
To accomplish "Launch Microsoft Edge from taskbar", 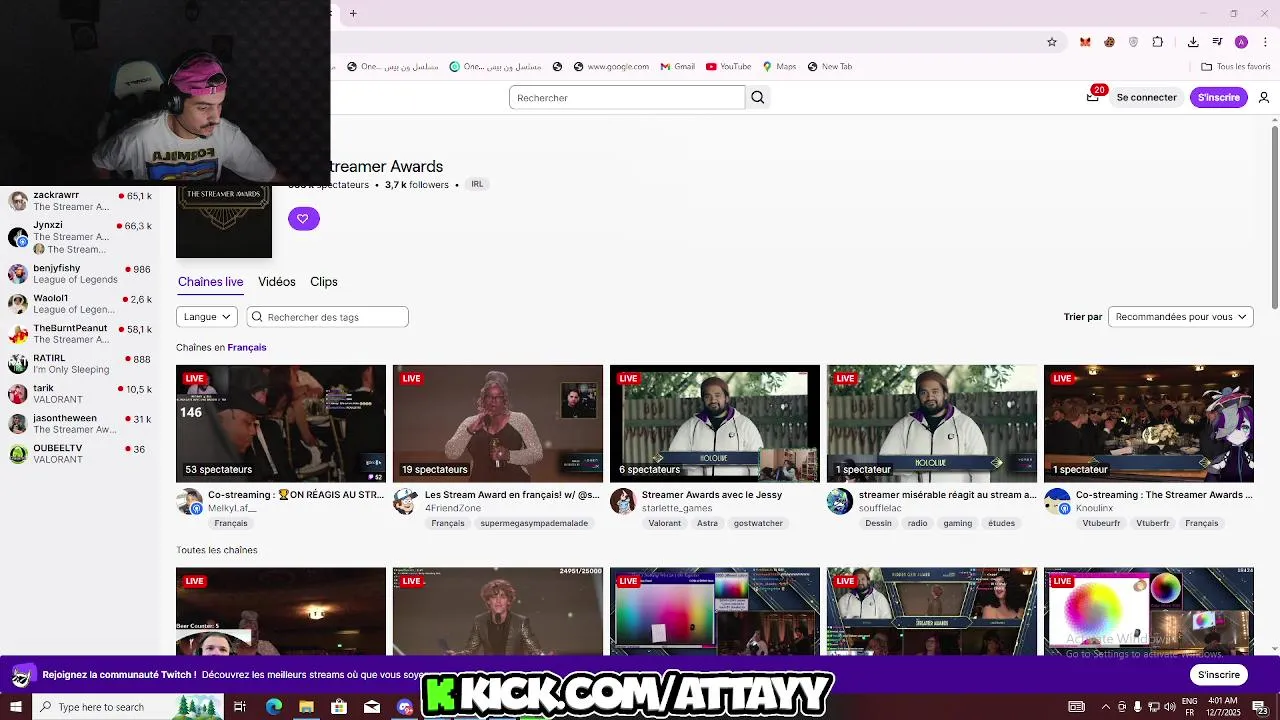I will click(x=273, y=707).
